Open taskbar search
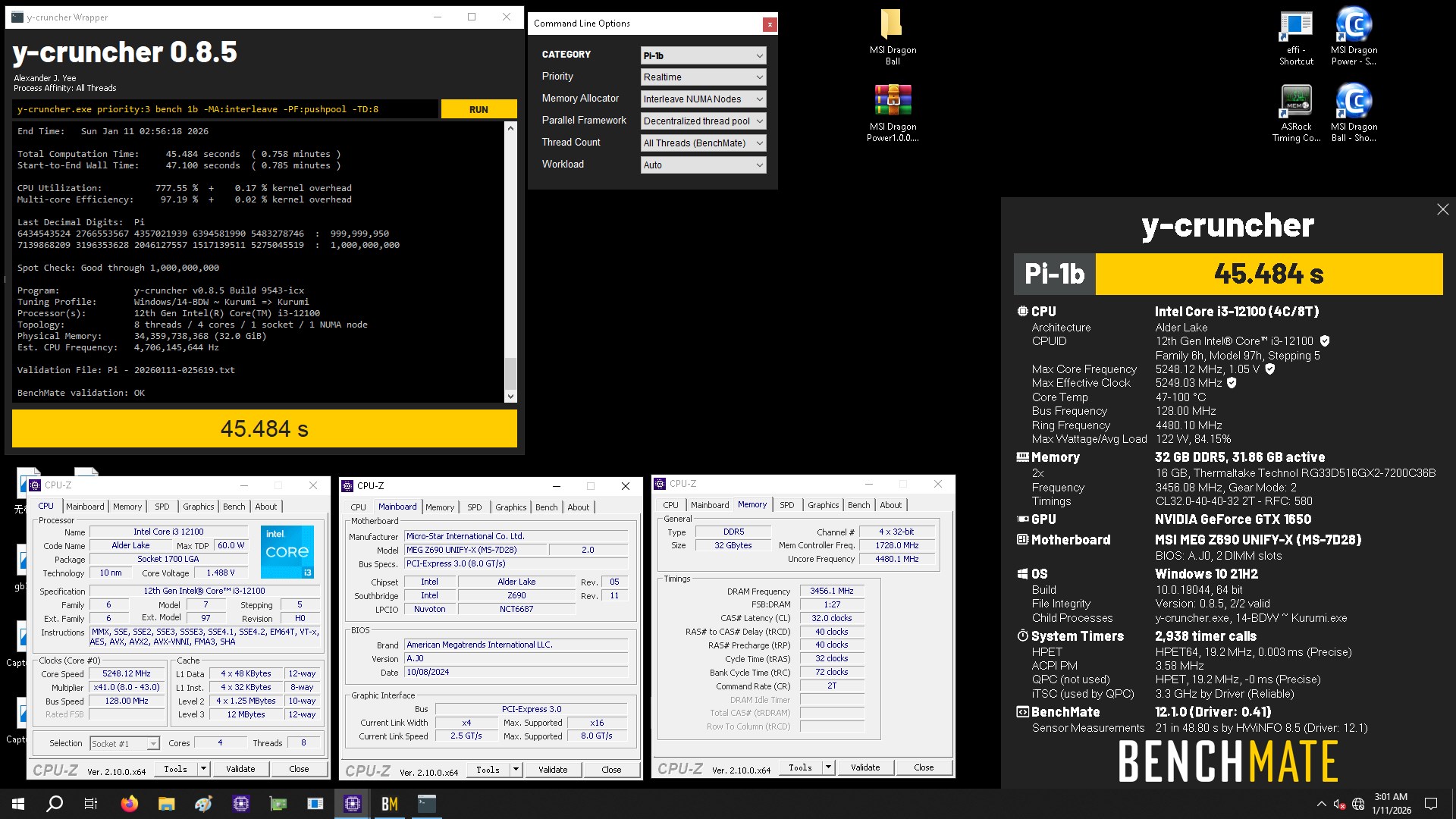 [x=55, y=804]
